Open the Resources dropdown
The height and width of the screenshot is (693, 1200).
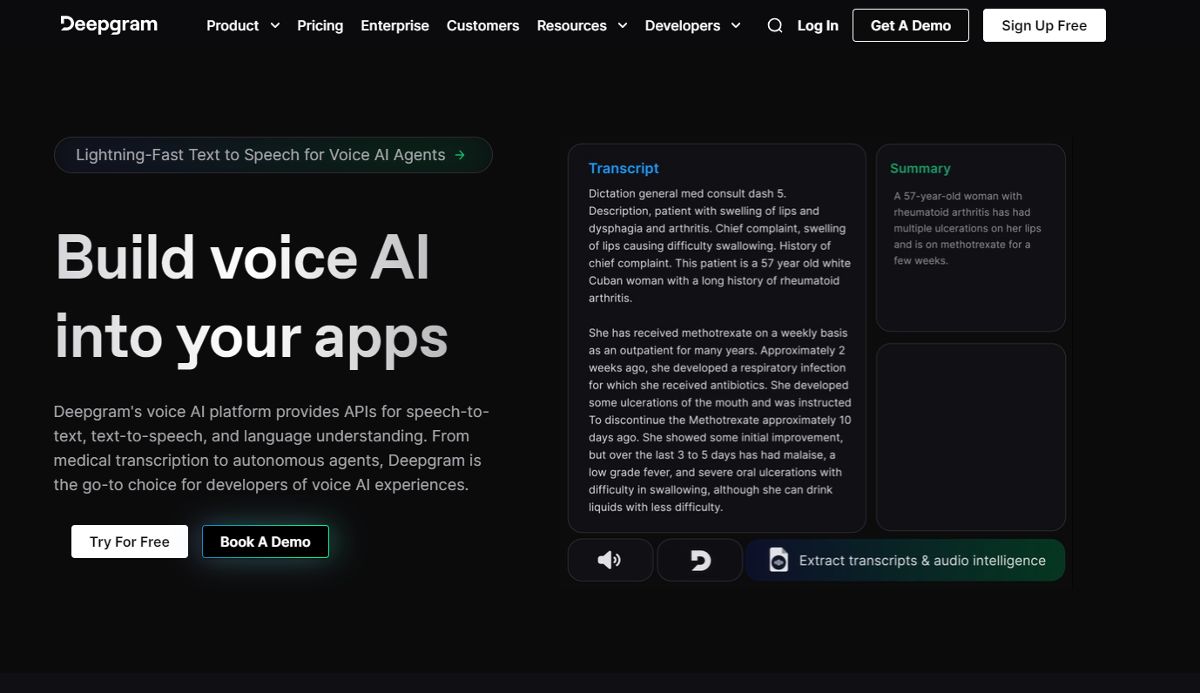pos(582,25)
